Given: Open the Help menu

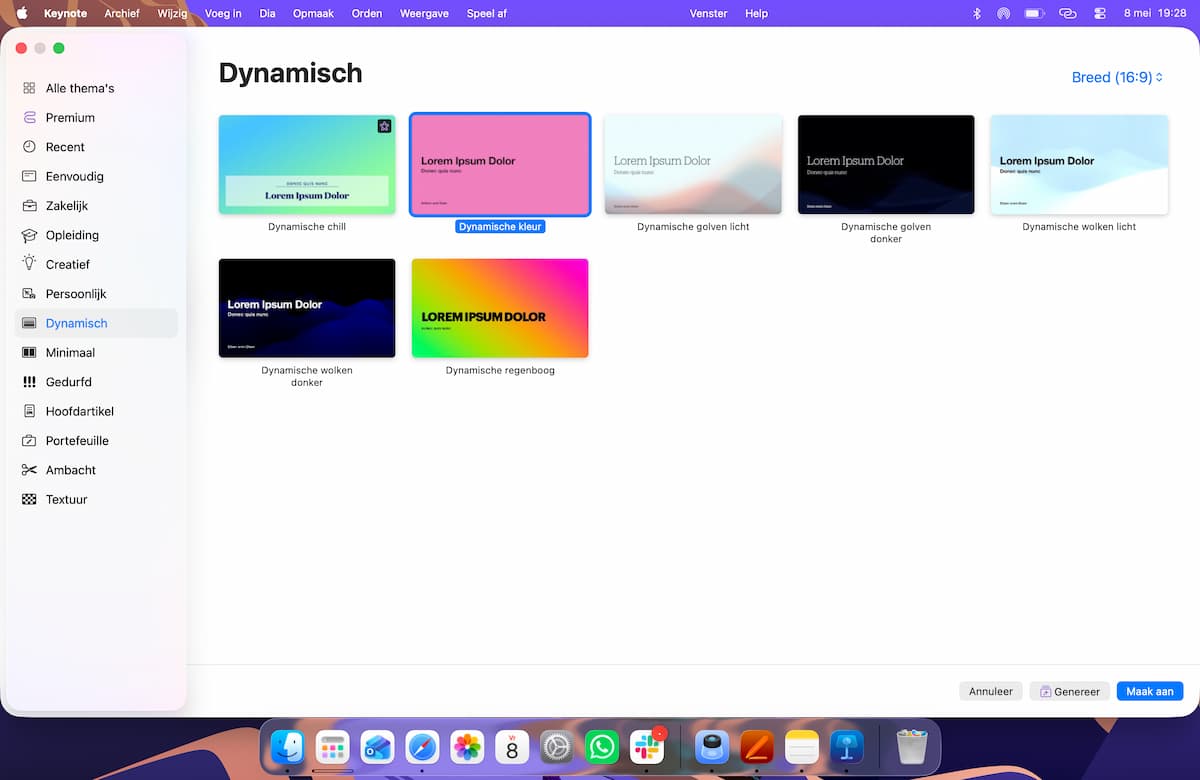Looking at the screenshot, I should 757,13.
